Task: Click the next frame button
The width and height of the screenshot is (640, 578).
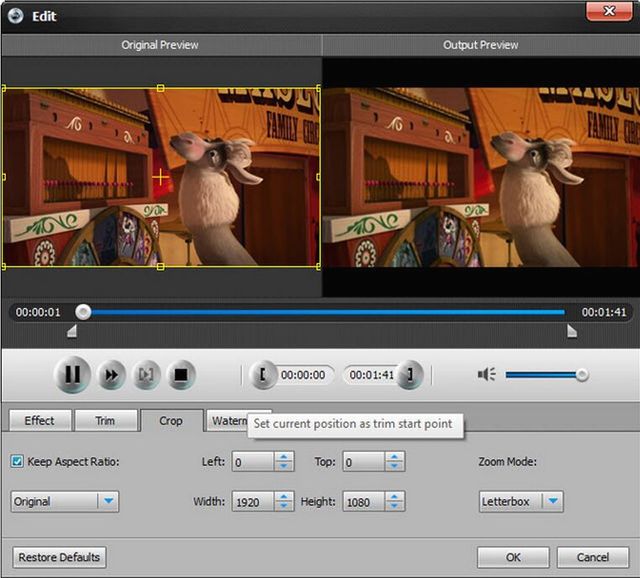Action: [x=146, y=374]
